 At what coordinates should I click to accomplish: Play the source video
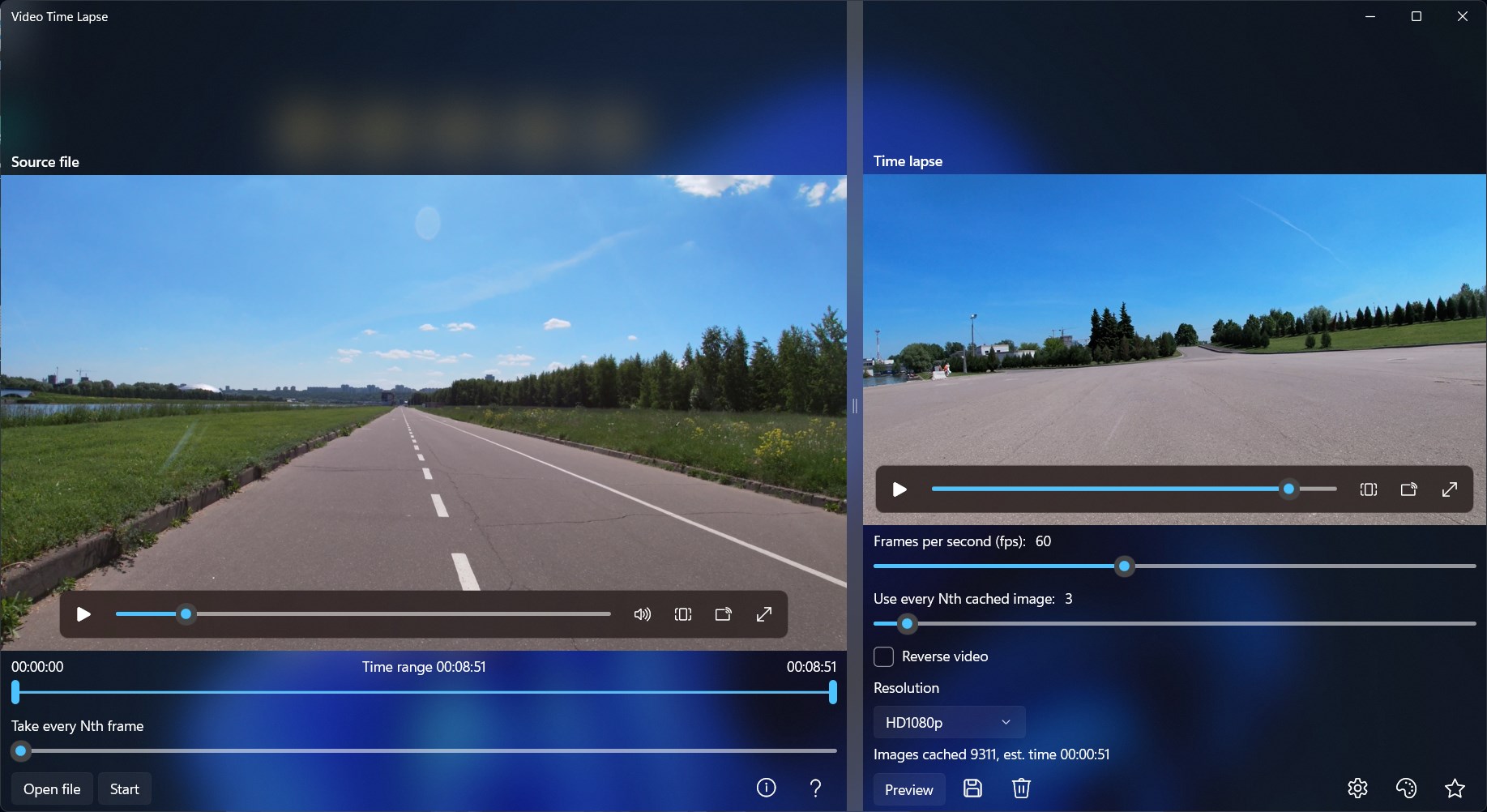(x=83, y=614)
